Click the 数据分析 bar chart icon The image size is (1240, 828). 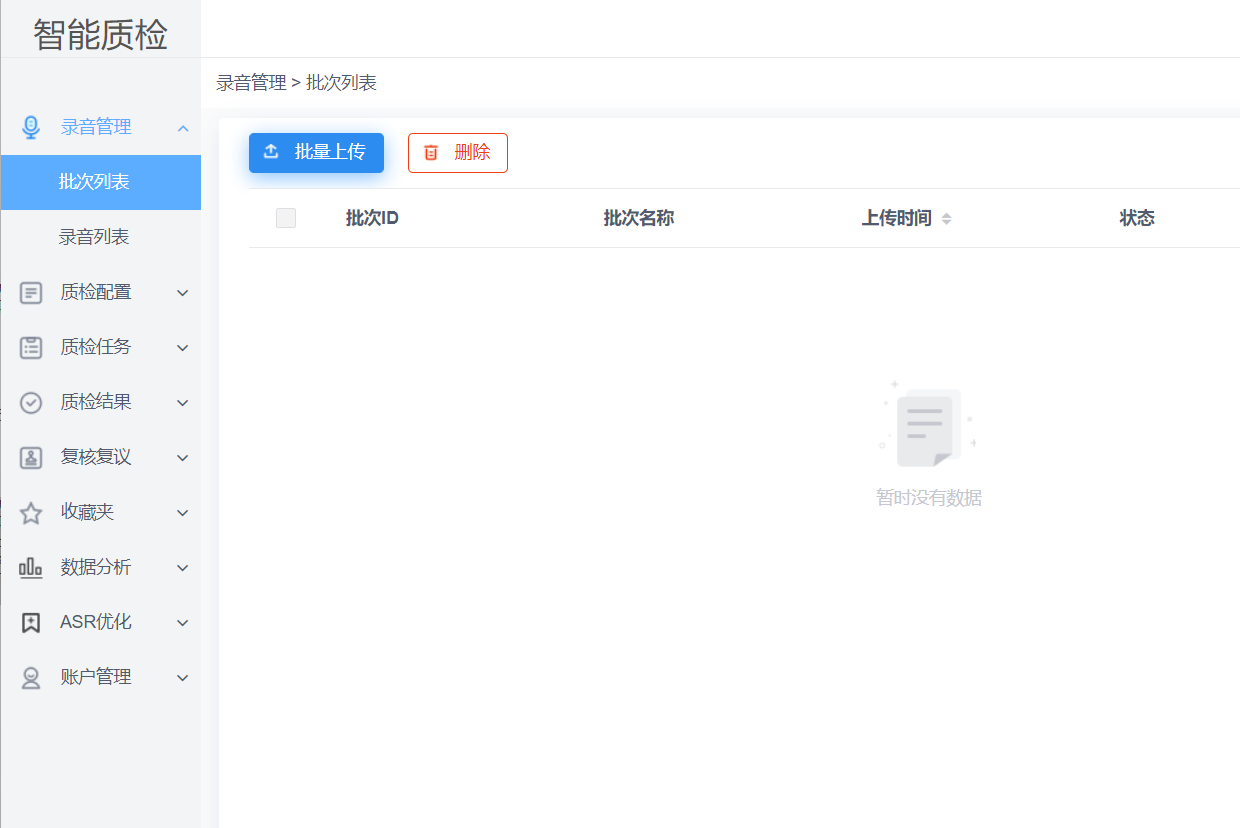(x=31, y=568)
